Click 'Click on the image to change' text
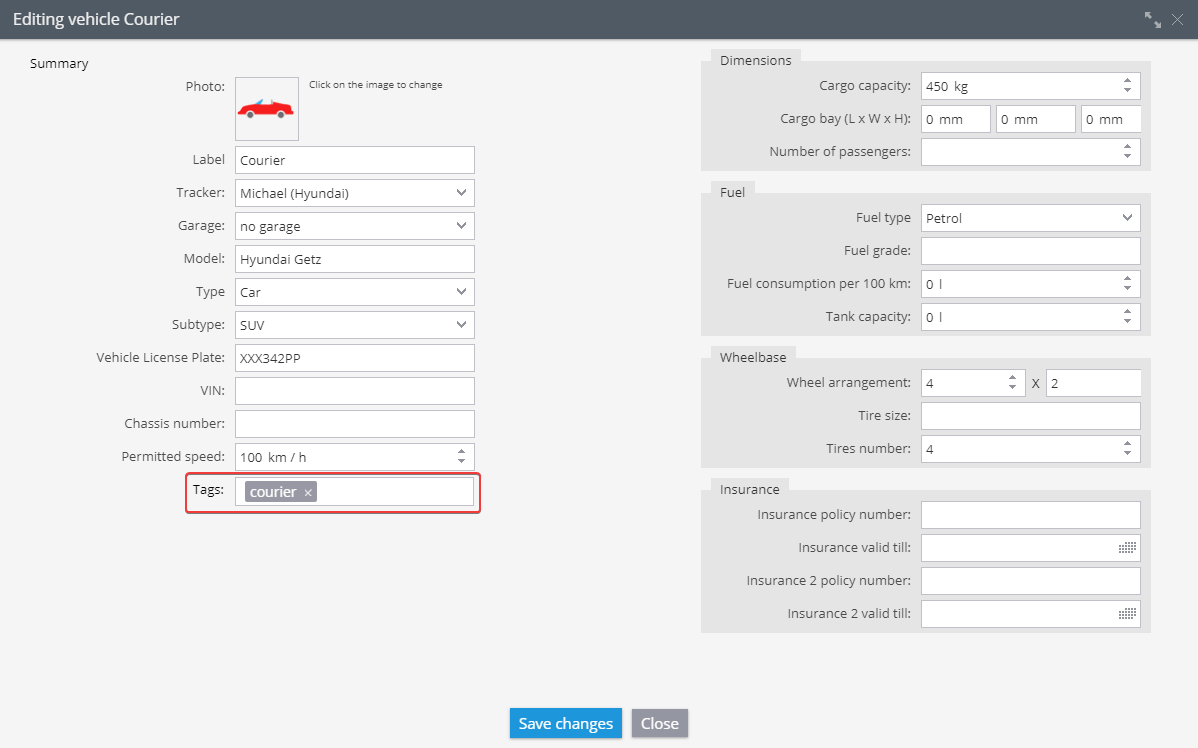1198x748 pixels. [x=376, y=85]
